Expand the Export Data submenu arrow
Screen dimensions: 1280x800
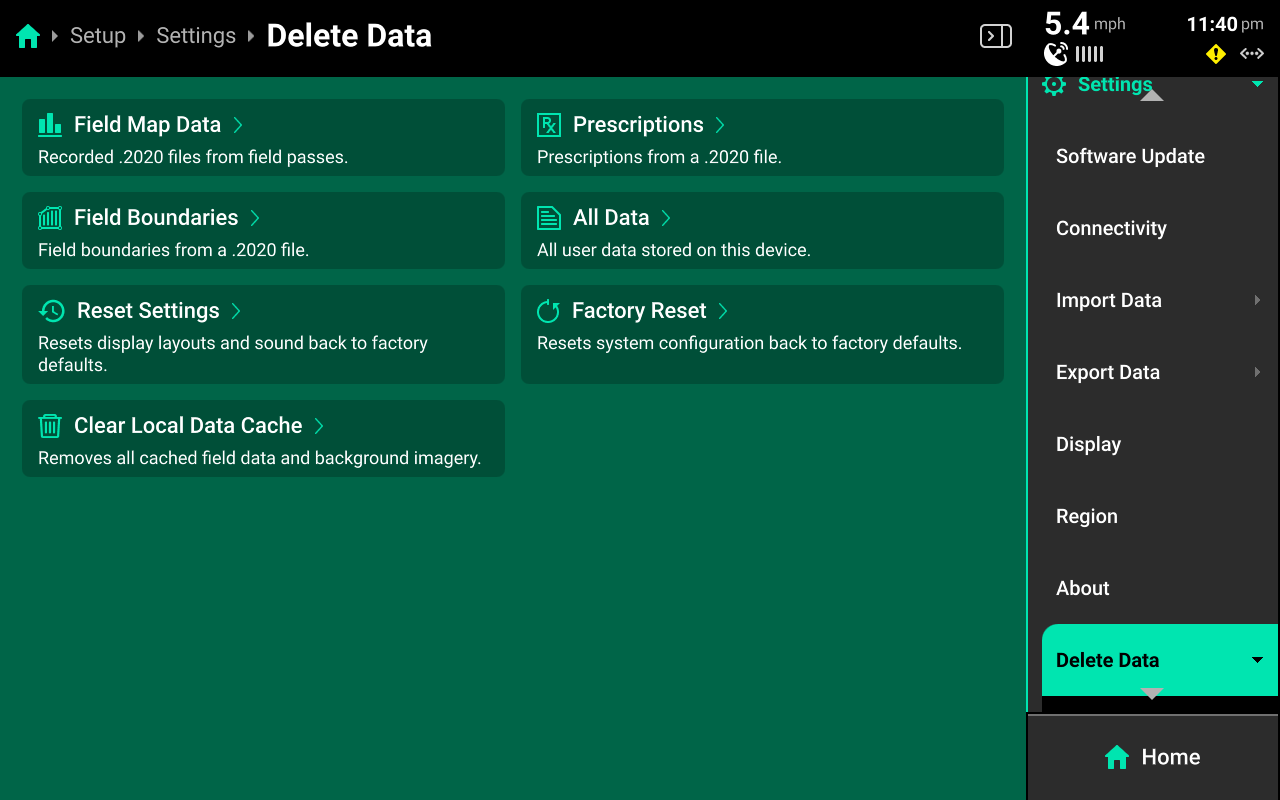point(1257,372)
